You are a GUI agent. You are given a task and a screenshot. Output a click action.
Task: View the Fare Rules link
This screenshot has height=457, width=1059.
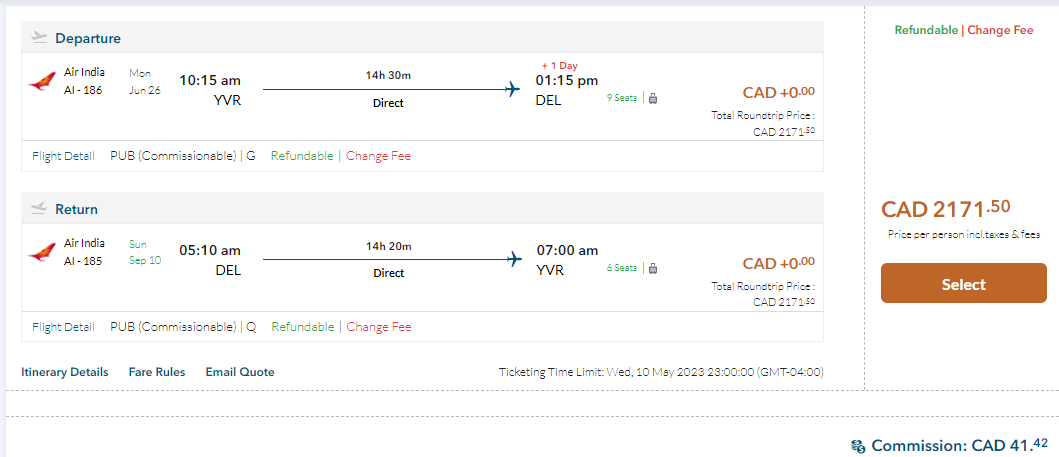157,372
